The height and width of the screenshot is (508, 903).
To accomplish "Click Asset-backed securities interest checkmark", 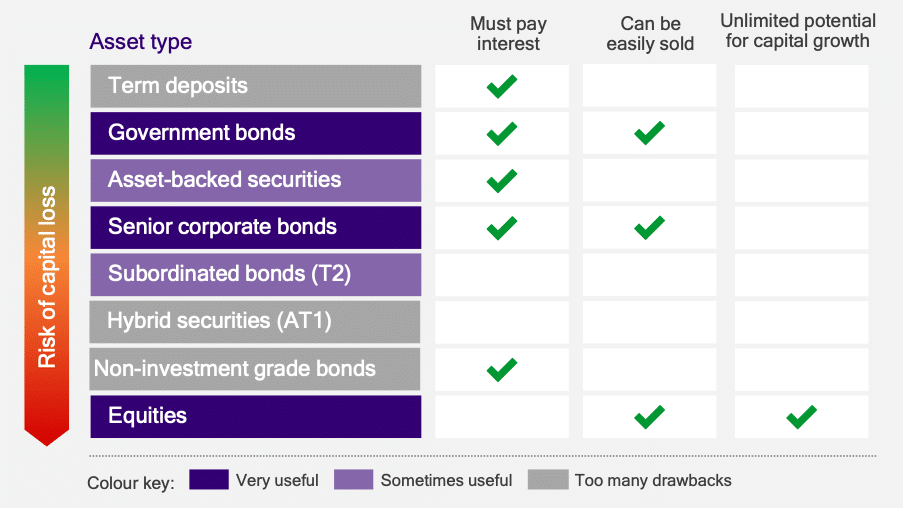I will point(502,180).
